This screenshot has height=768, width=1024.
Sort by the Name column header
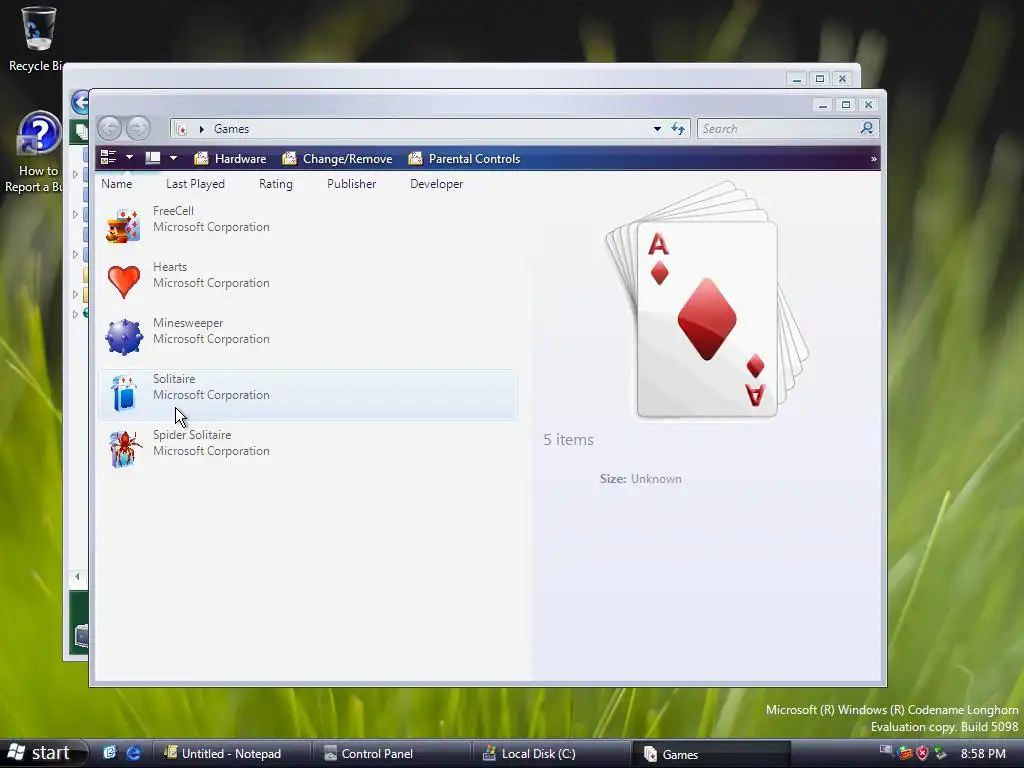[117, 184]
